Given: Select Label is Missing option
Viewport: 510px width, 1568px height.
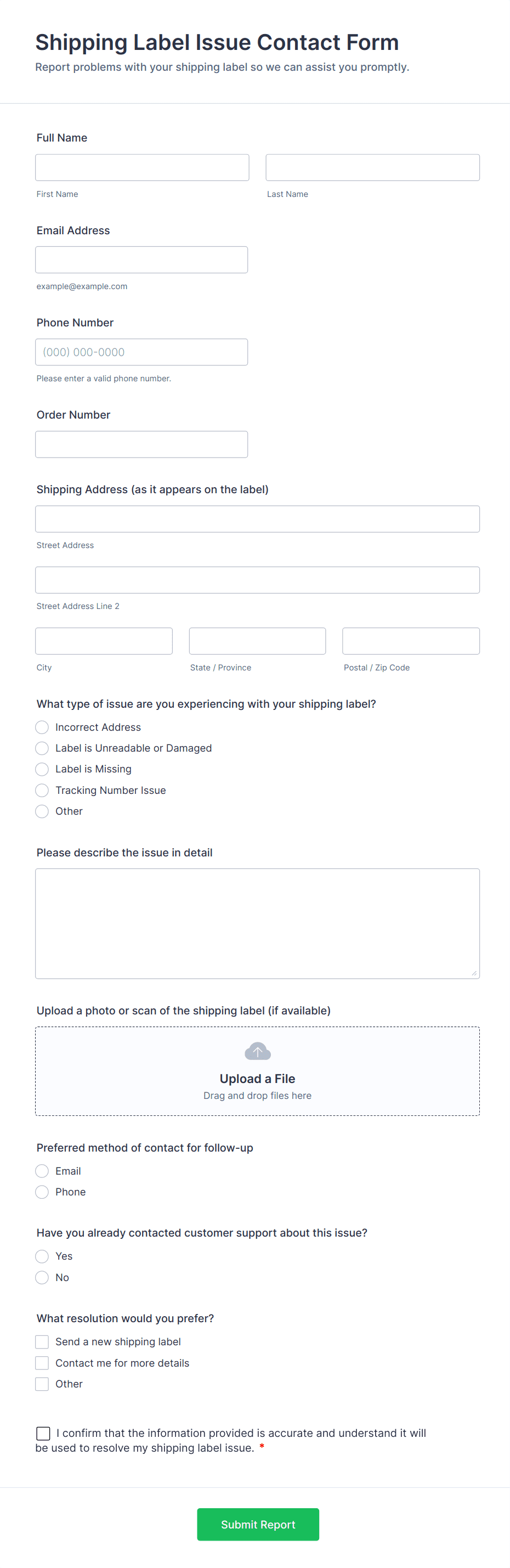Looking at the screenshot, I should click(41, 769).
